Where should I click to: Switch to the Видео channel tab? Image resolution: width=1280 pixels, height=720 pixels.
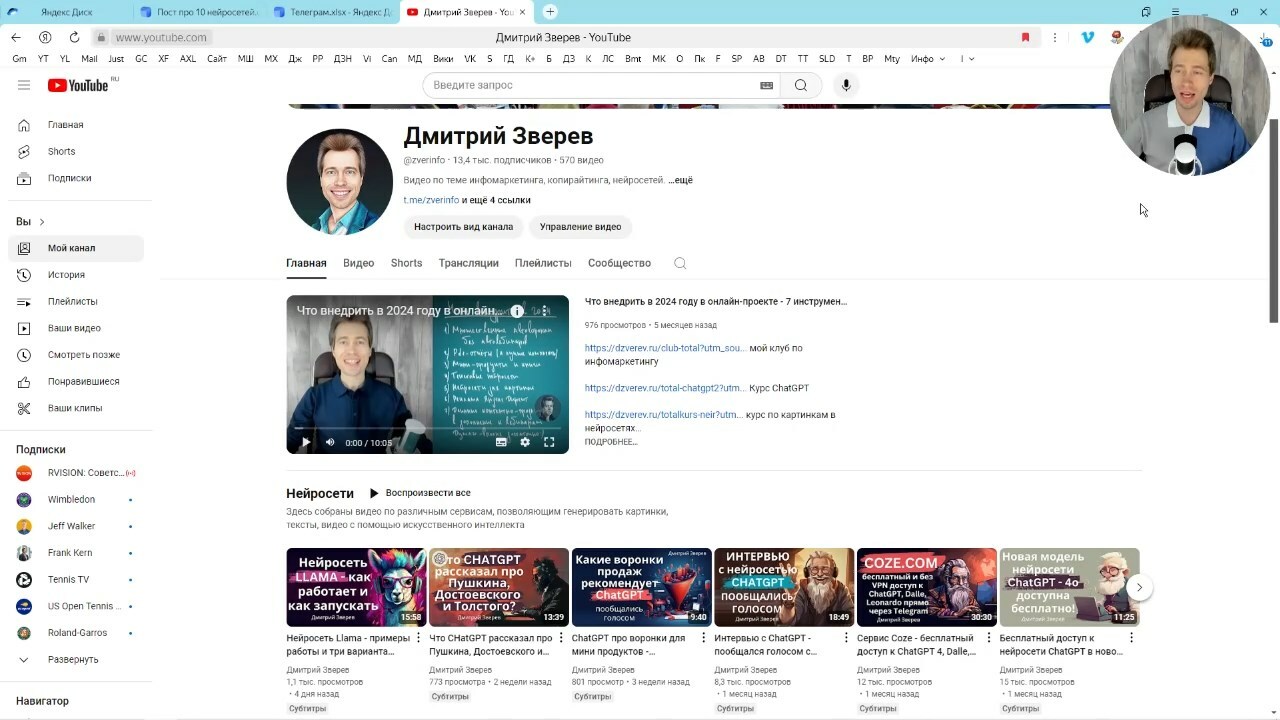coord(358,263)
